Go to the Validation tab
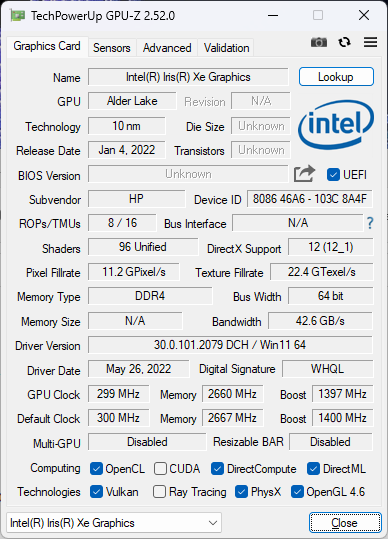Image resolution: width=388 pixels, height=539 pixels. click(x=226, y=48)
